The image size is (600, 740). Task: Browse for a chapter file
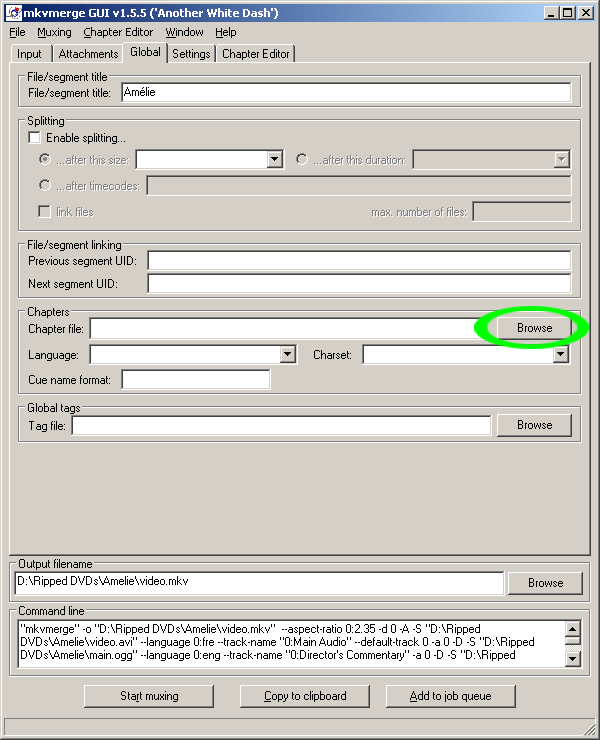(x=534, y=328)
